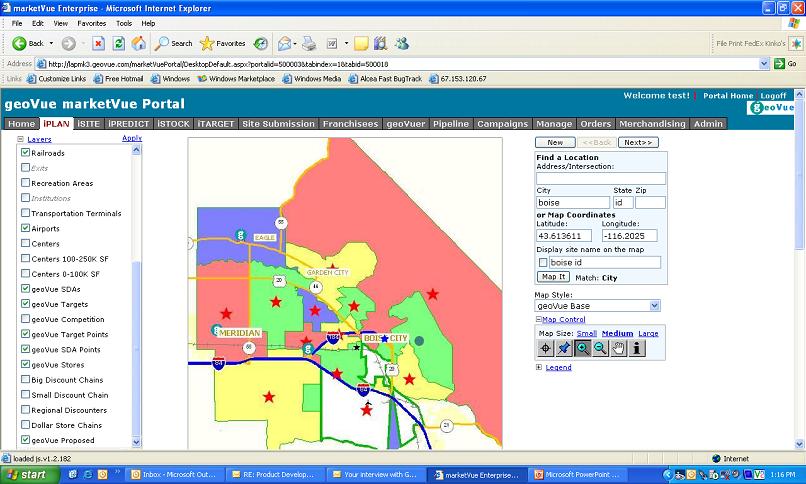The width and height of the screenshot is (806, 484).
Task: Select the crosshair recenter map tool
Action: [x=545, y=348]
